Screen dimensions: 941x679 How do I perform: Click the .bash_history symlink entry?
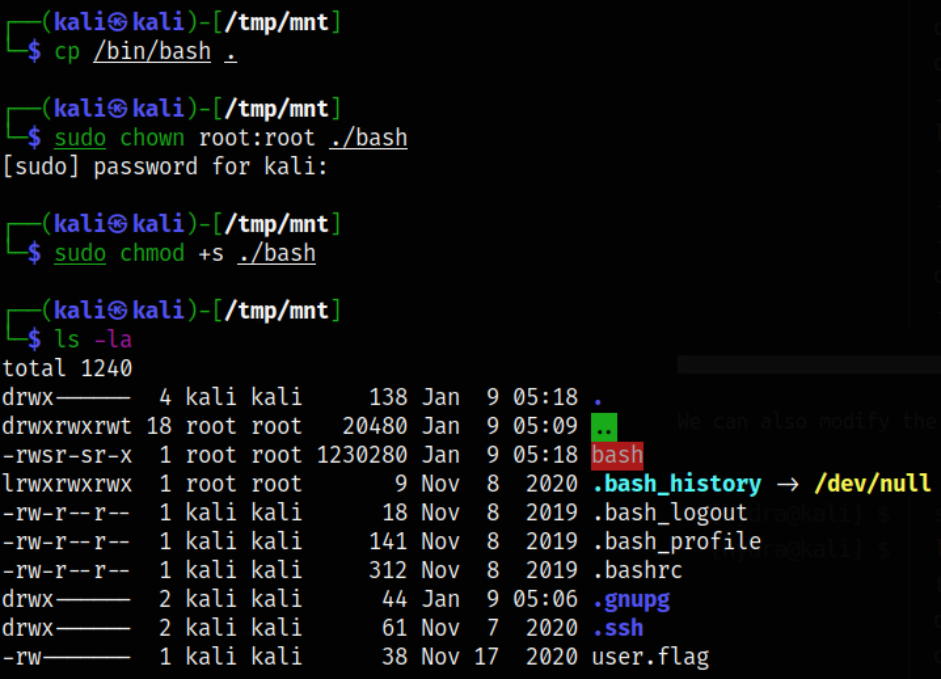click(x=676, y=484)
